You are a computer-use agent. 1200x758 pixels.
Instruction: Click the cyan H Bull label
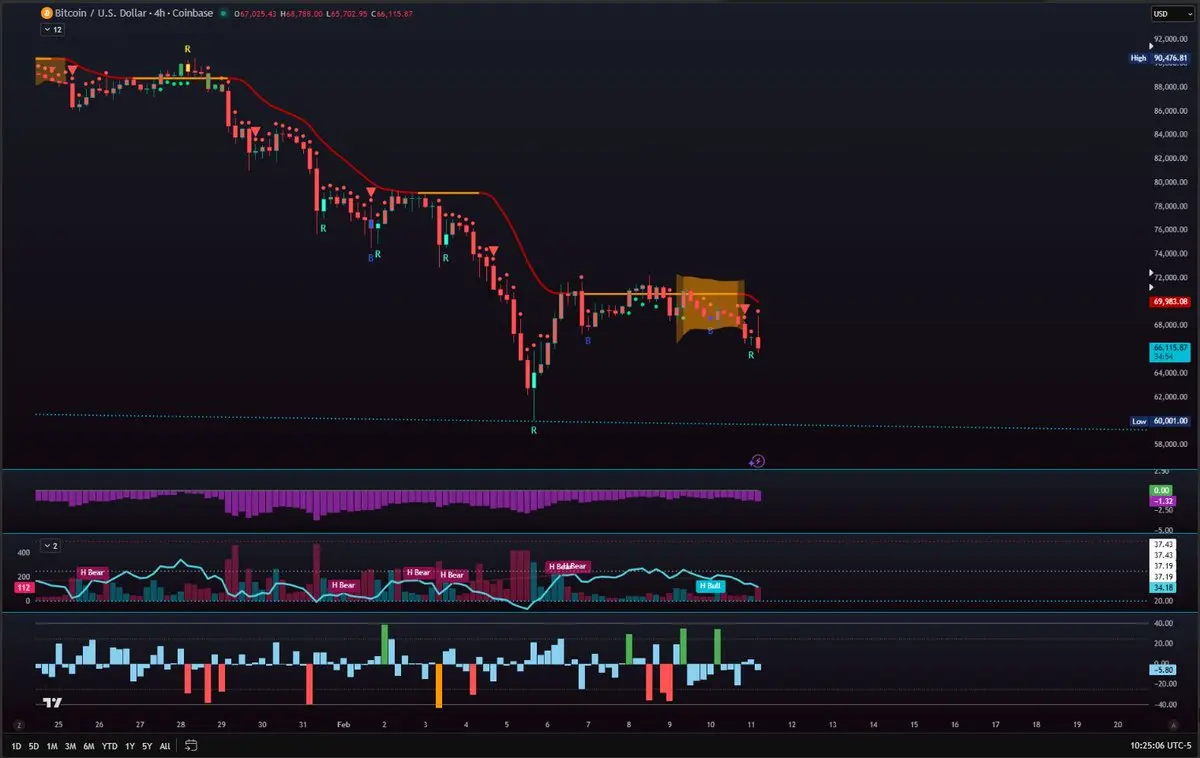710,585
